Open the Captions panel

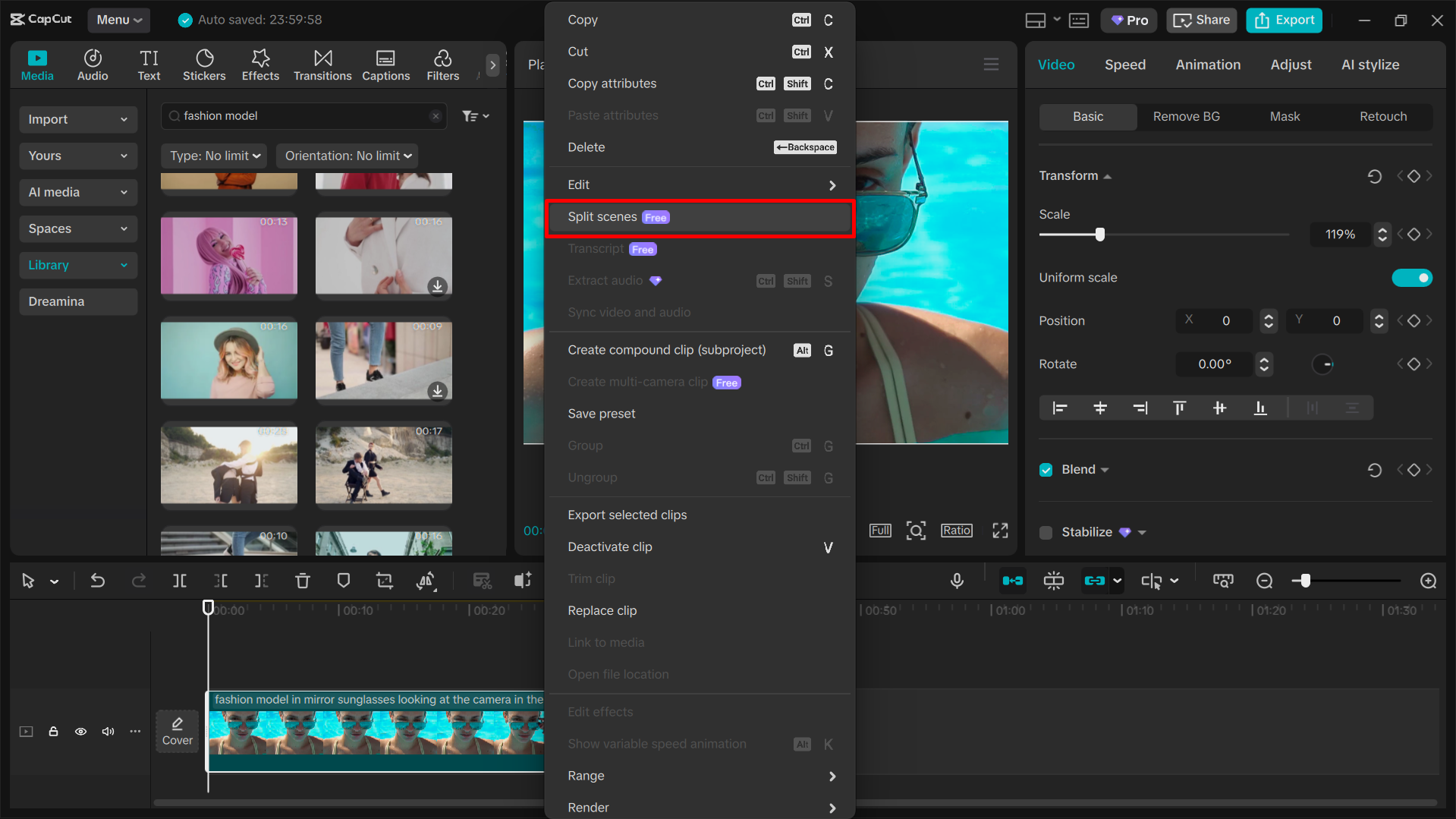[x=385, y=65]
